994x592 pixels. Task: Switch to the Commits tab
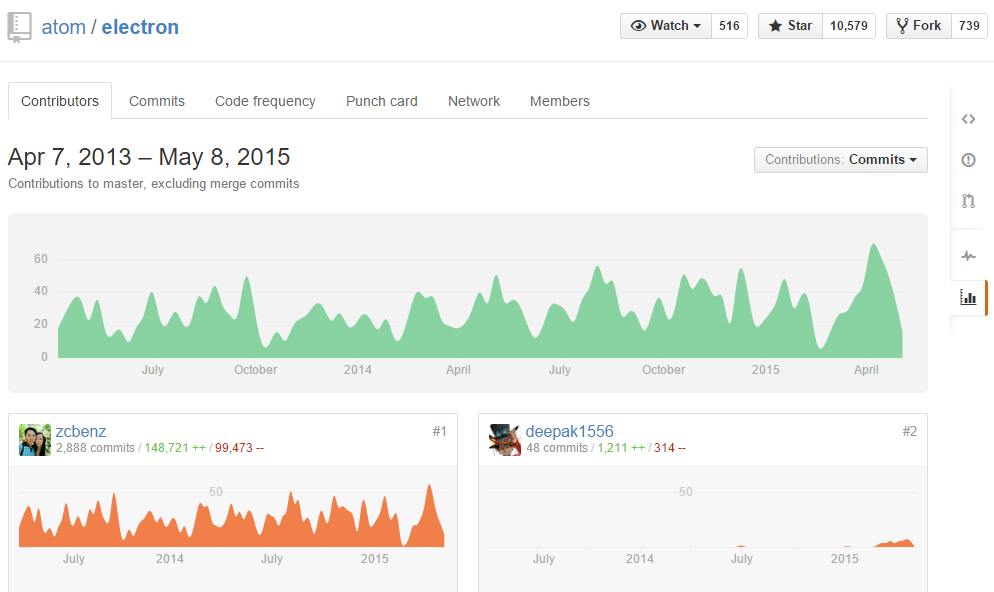157,101
